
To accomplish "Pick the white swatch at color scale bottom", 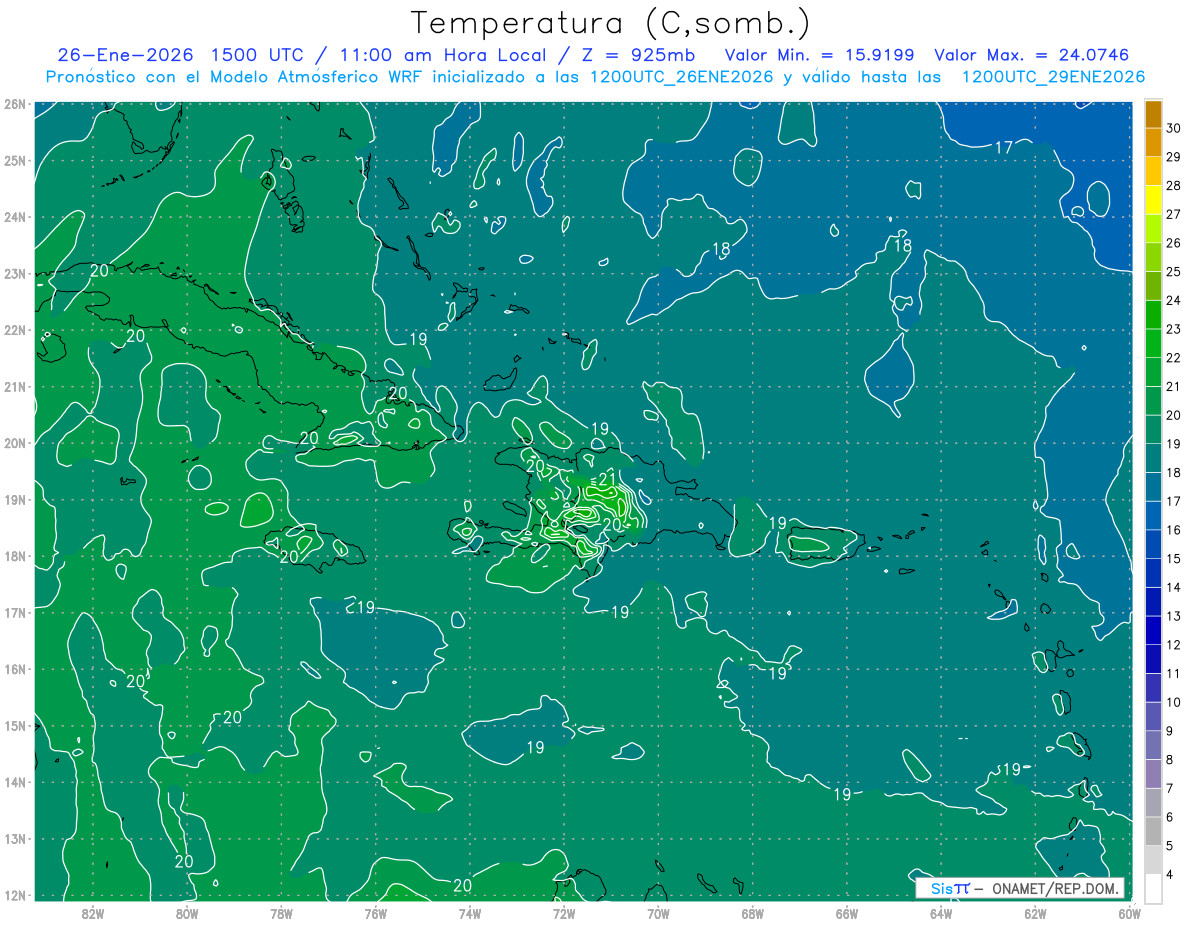I will click(1153, 888).
